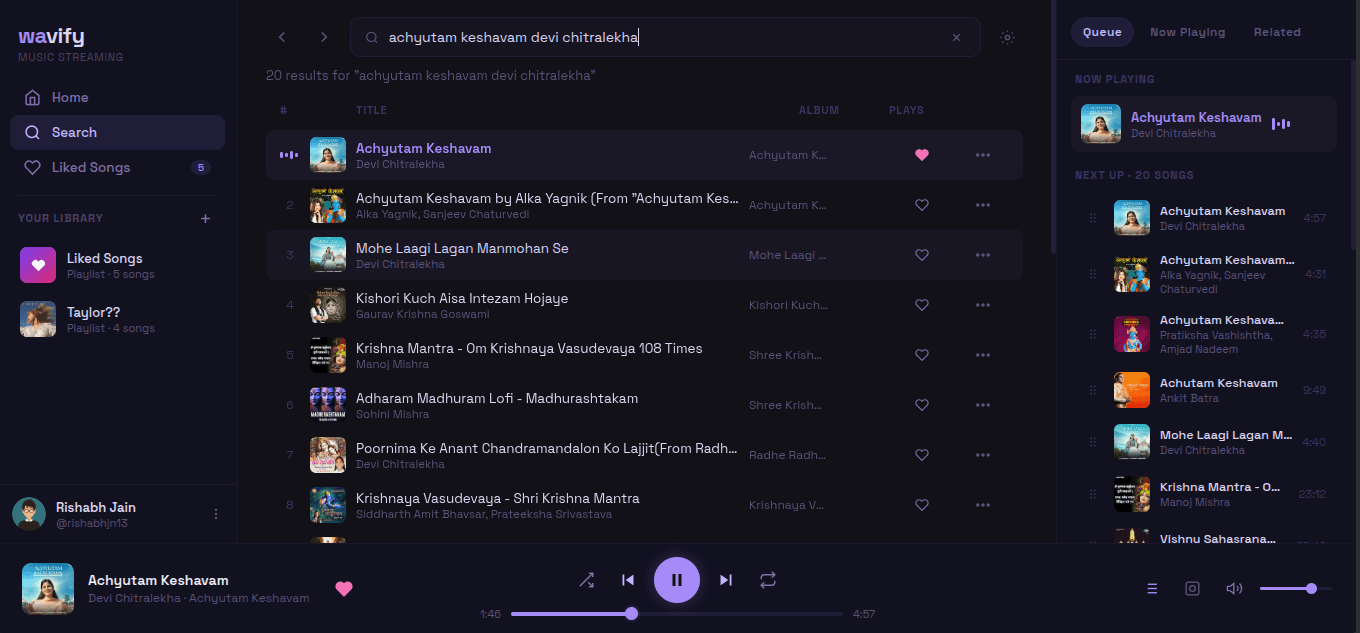
Task: Select the Search item in sidebar
Action: tap(118, 132)
